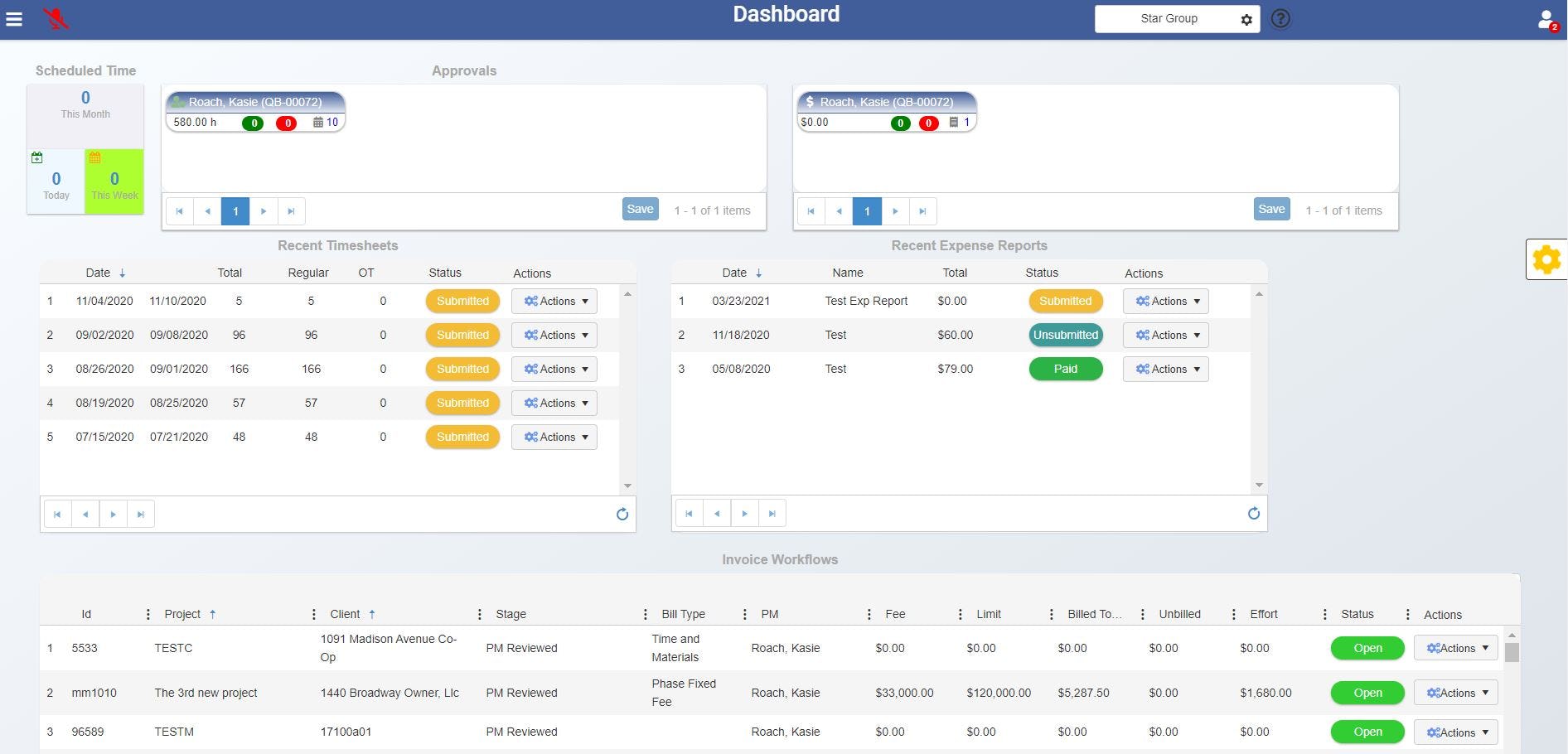Select the highlighted This Week scheduled time tile

[114, 181]
